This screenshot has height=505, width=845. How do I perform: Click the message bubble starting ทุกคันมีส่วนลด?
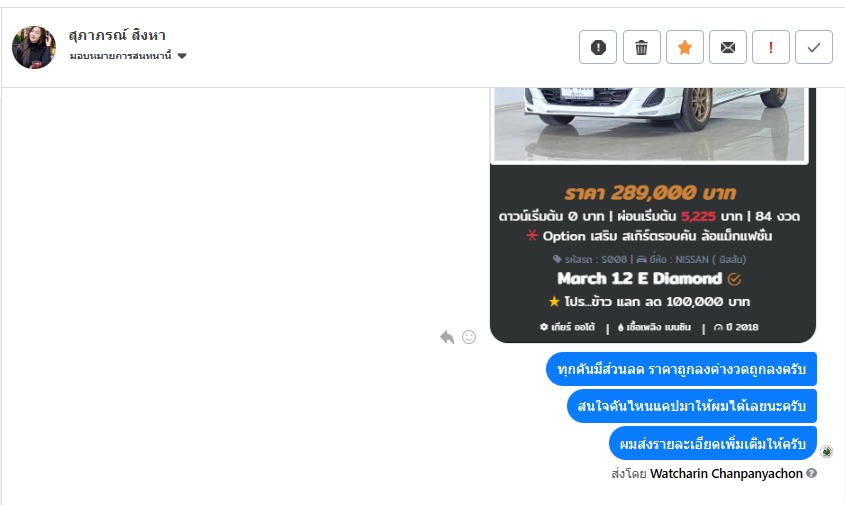pyautogui.click(x=681, y=369)
